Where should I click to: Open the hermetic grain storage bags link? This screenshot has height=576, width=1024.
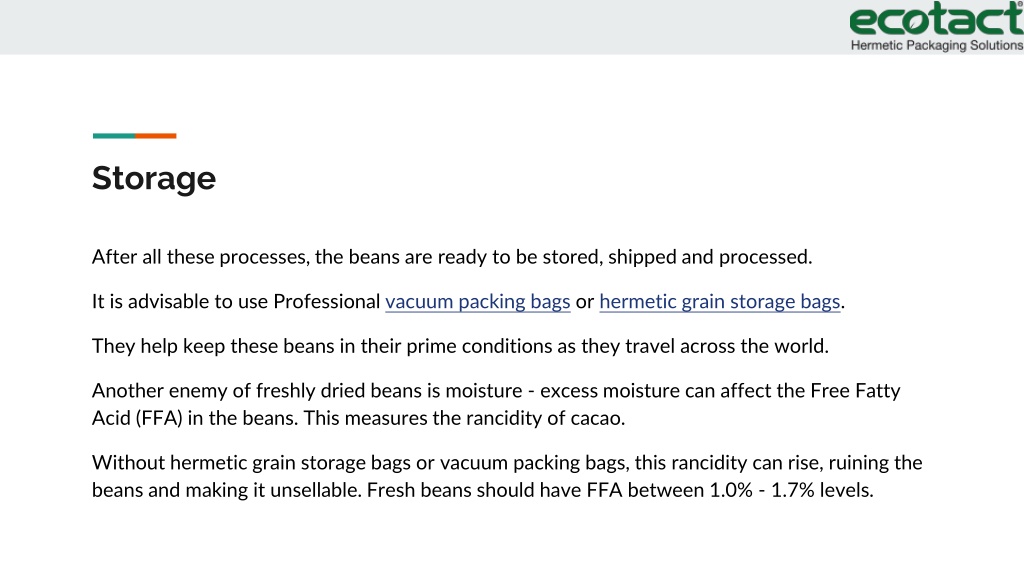(720, 302)
